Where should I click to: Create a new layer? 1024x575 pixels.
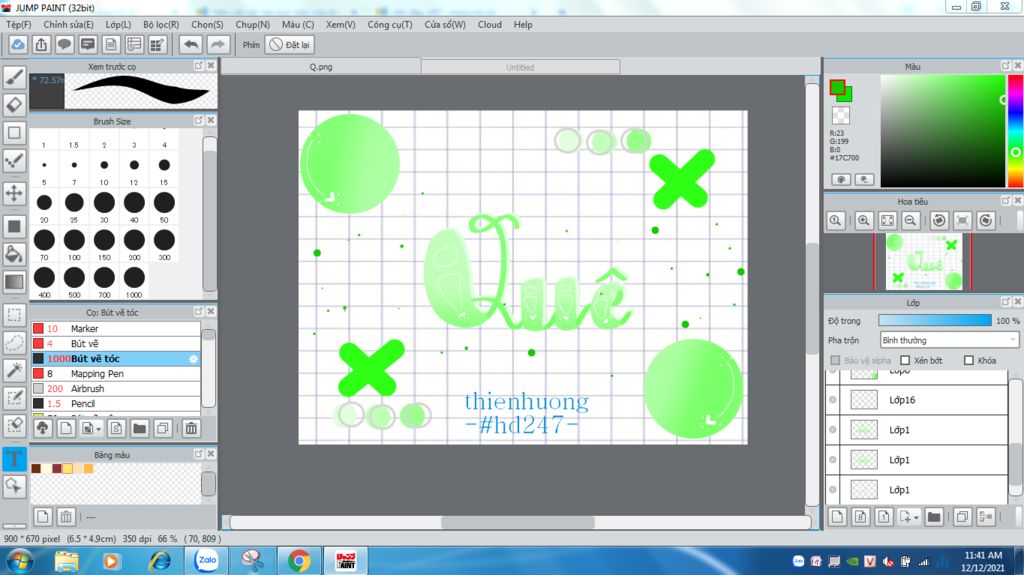click(837, 517)
